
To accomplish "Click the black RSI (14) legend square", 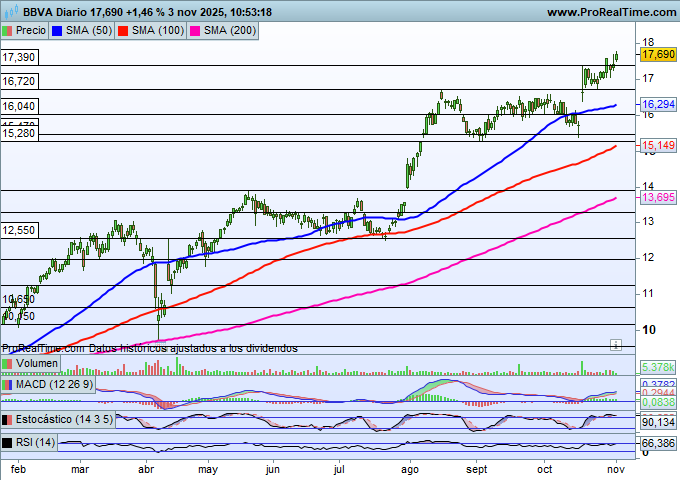I will 8,442.
